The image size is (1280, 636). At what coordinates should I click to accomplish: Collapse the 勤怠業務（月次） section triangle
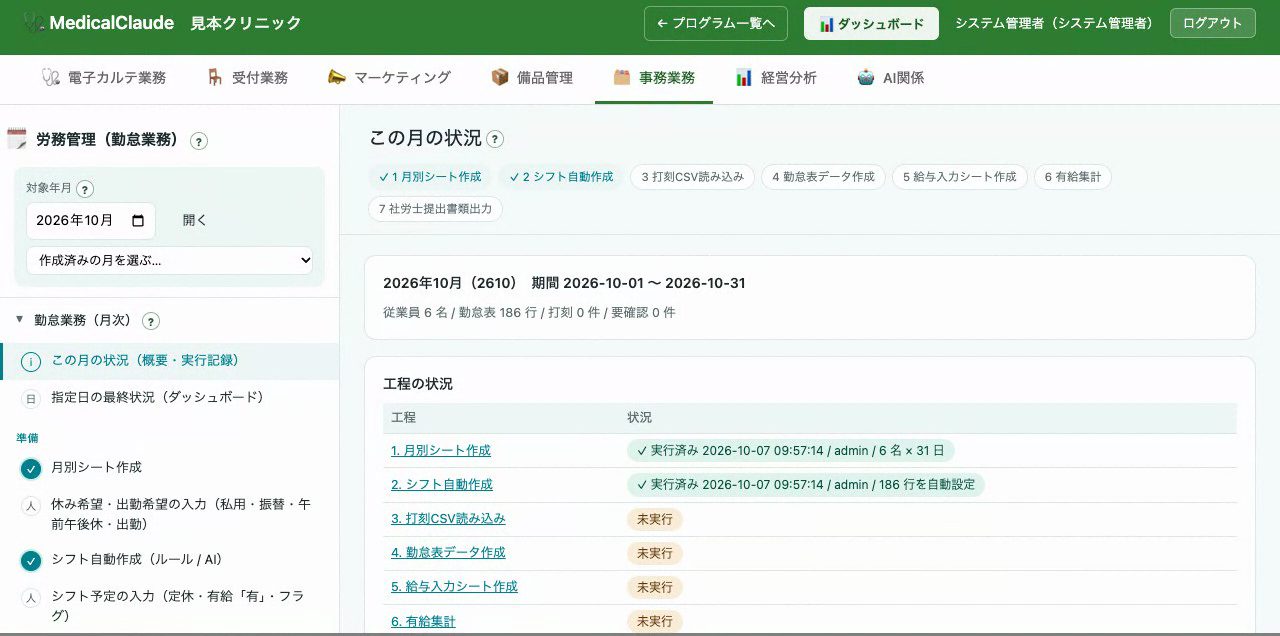point(20,320)
